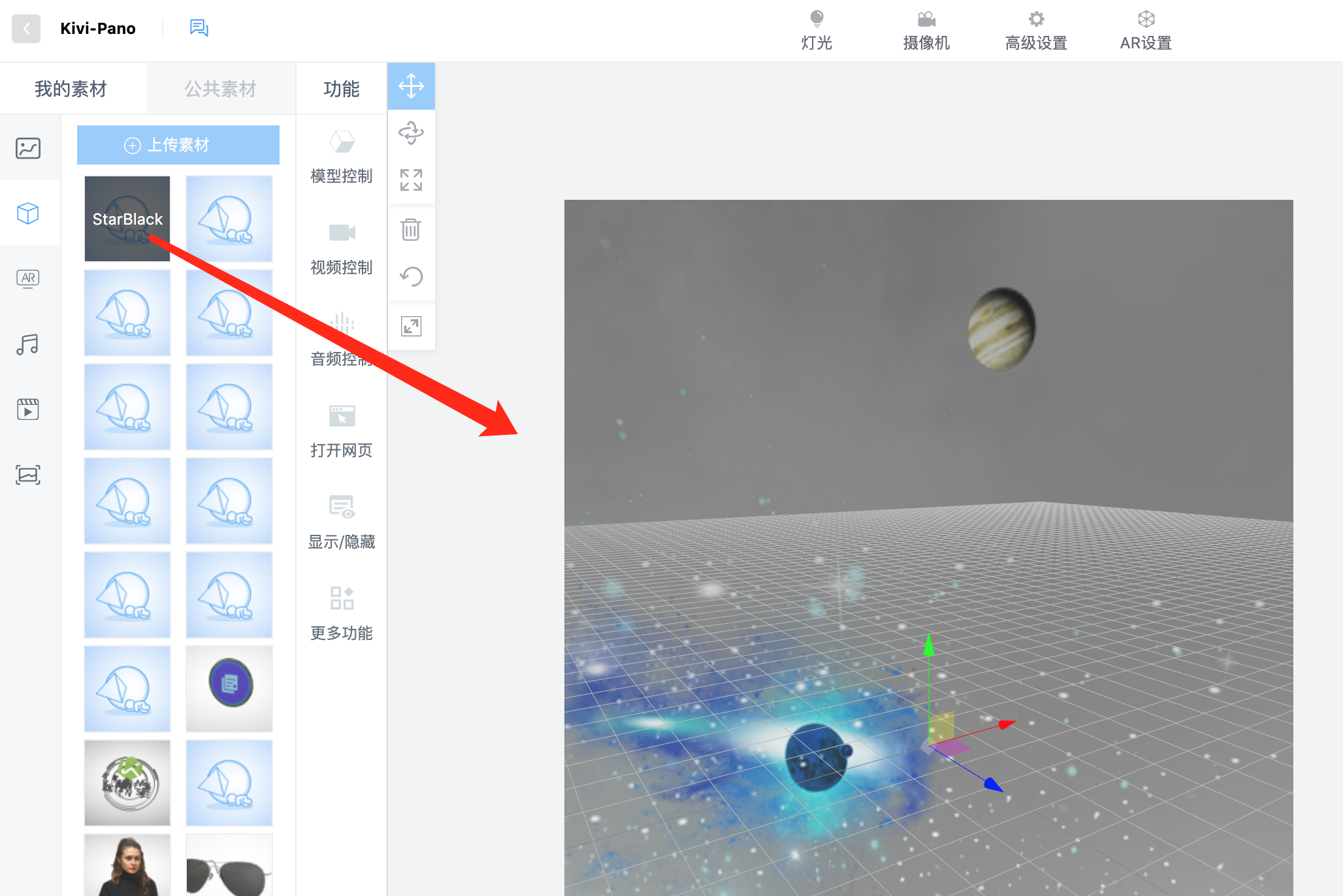Switch to the 公共素材 tab

[220, 89]
